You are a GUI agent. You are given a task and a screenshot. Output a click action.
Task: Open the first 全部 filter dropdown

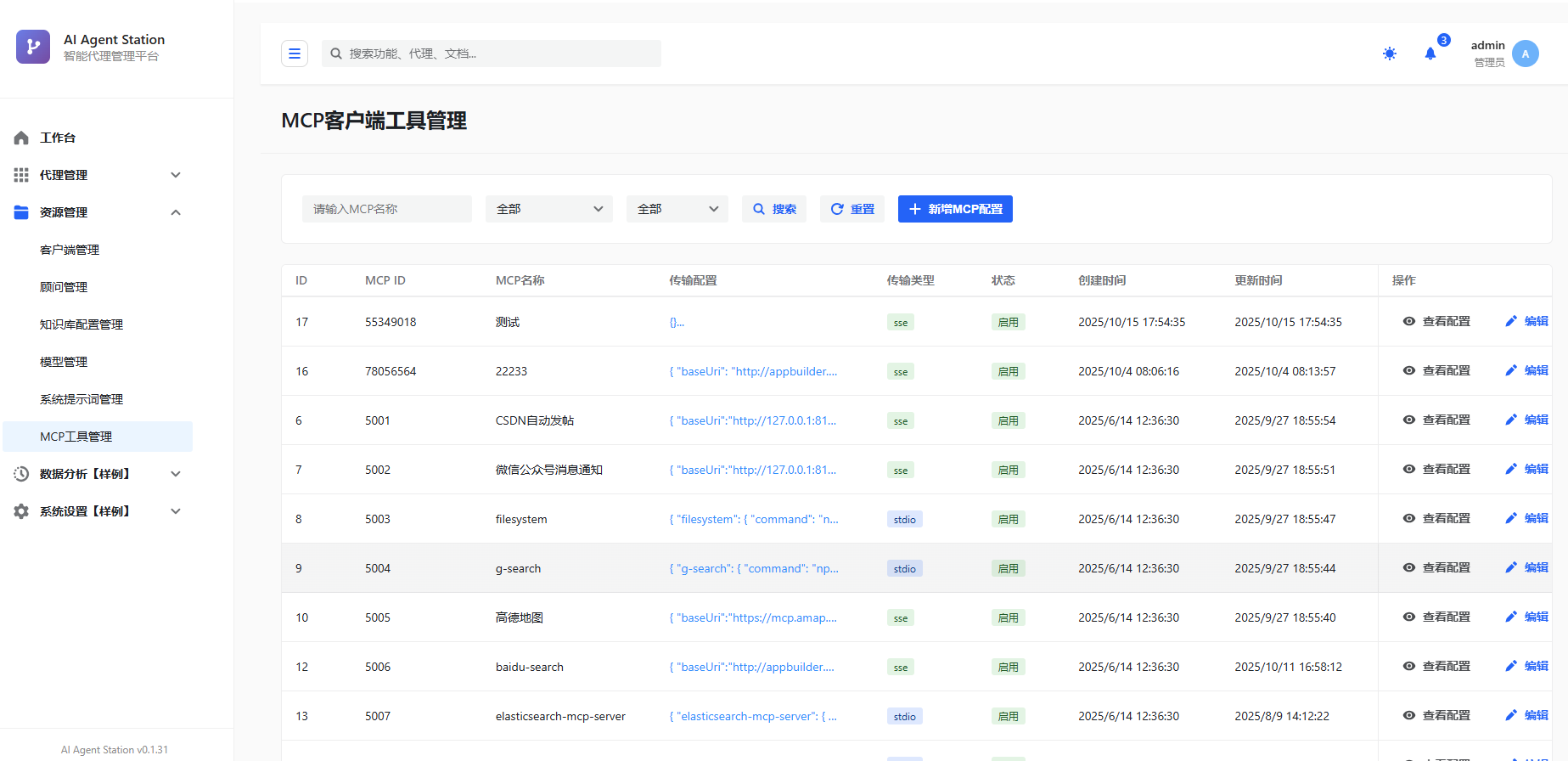point(548,209)
